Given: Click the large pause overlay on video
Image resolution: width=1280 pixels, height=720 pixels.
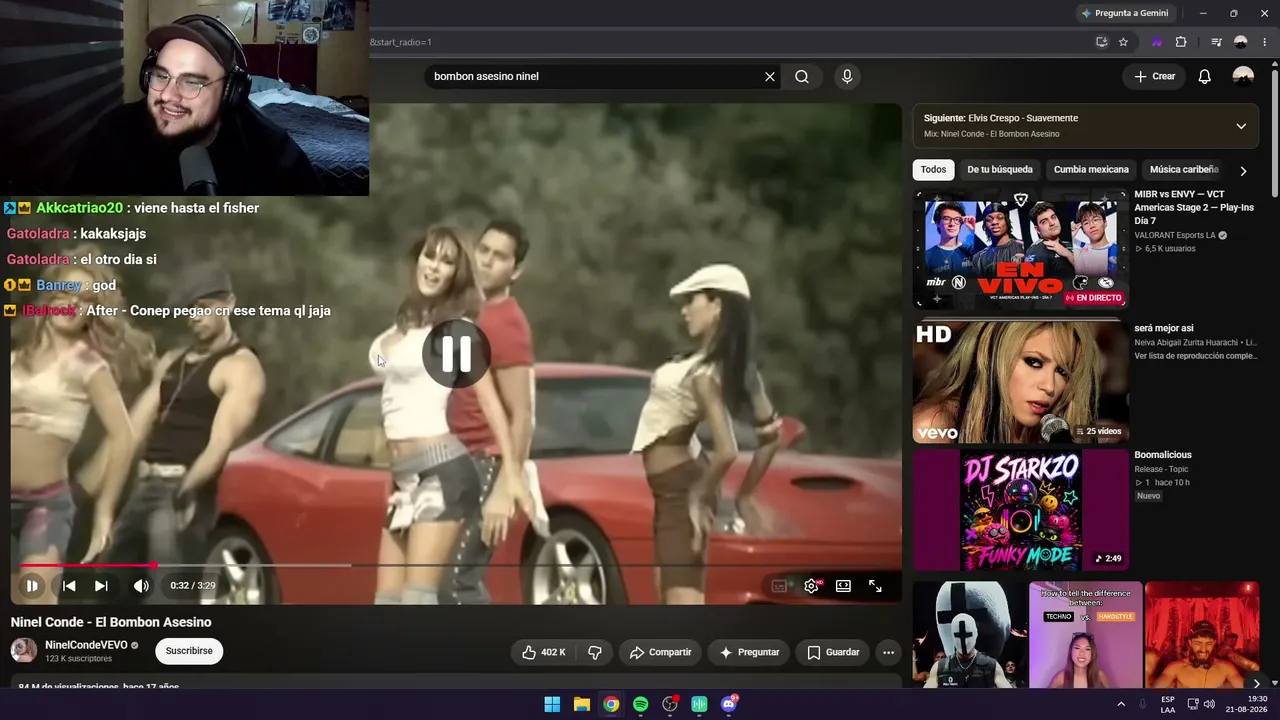Looking at the screenshot, I should 456,354.
